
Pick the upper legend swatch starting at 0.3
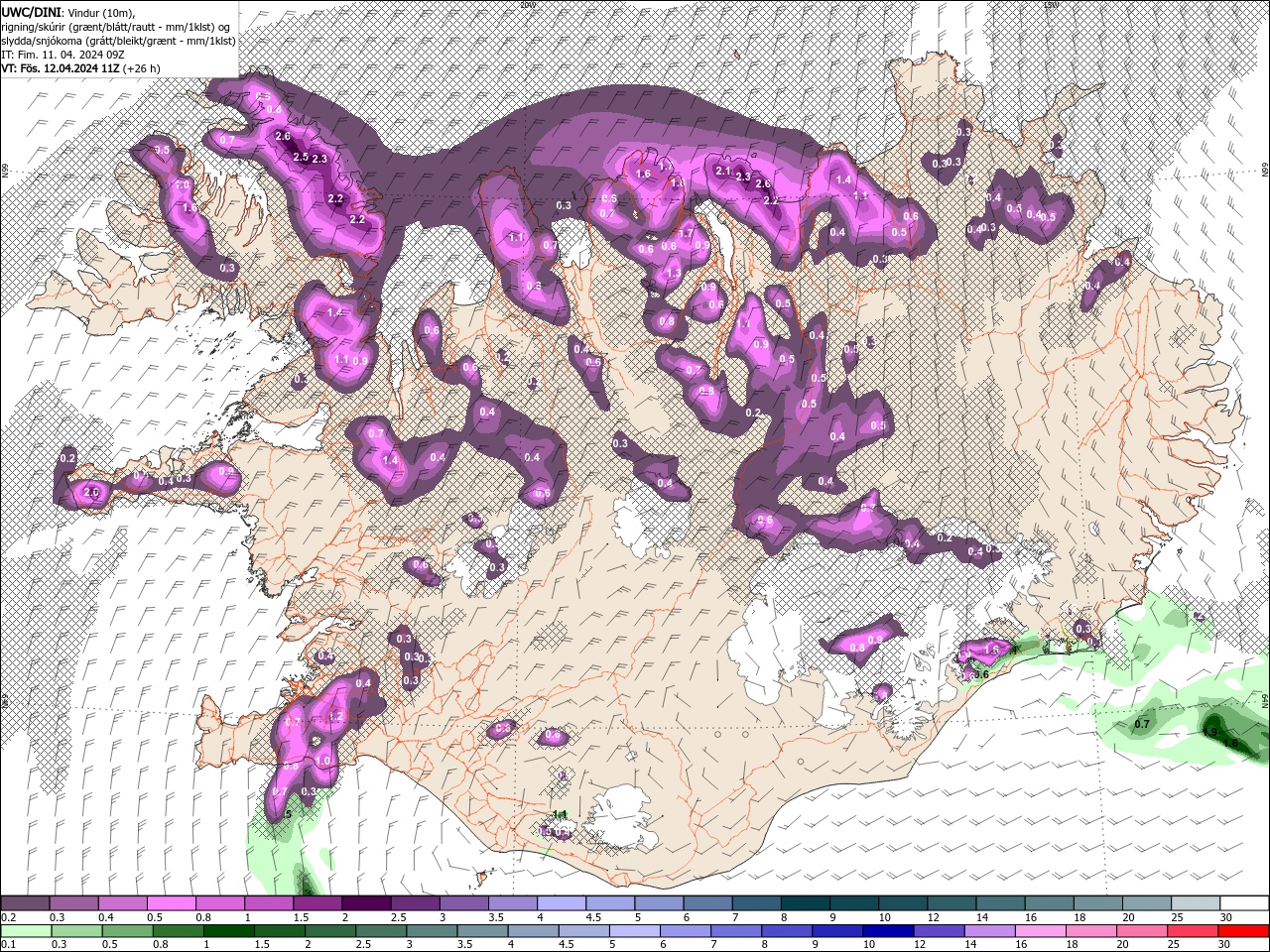click(73, 903)
